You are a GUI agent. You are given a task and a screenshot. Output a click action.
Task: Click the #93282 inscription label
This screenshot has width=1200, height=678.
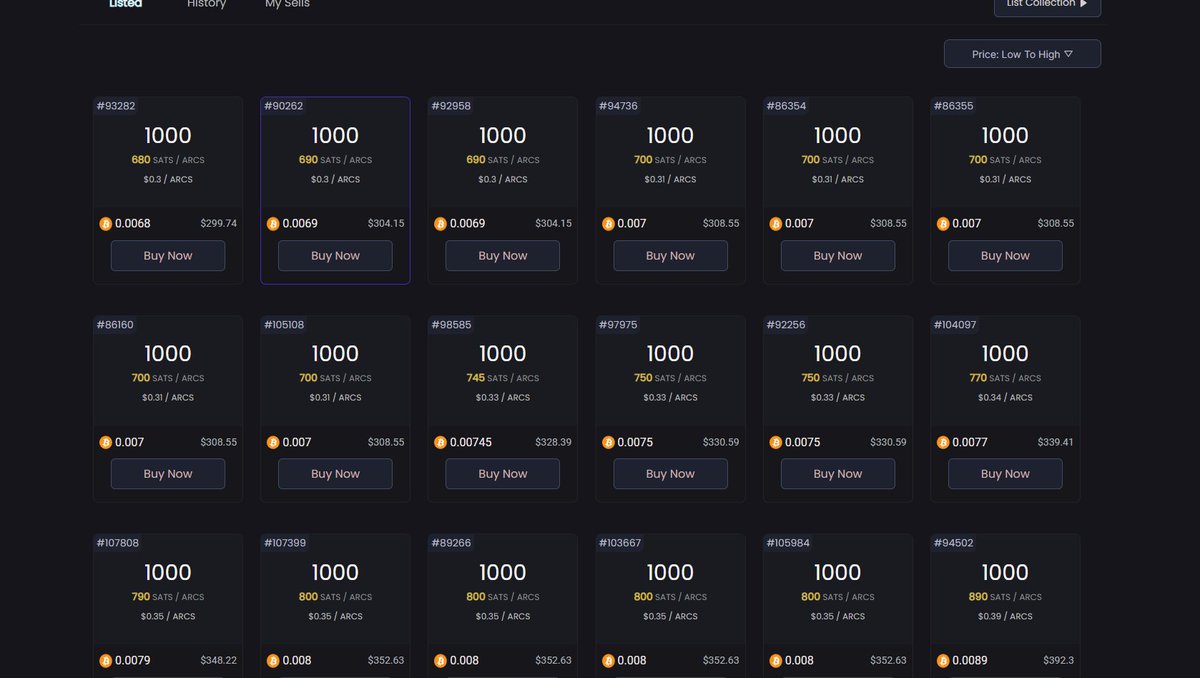click(116, 106)
